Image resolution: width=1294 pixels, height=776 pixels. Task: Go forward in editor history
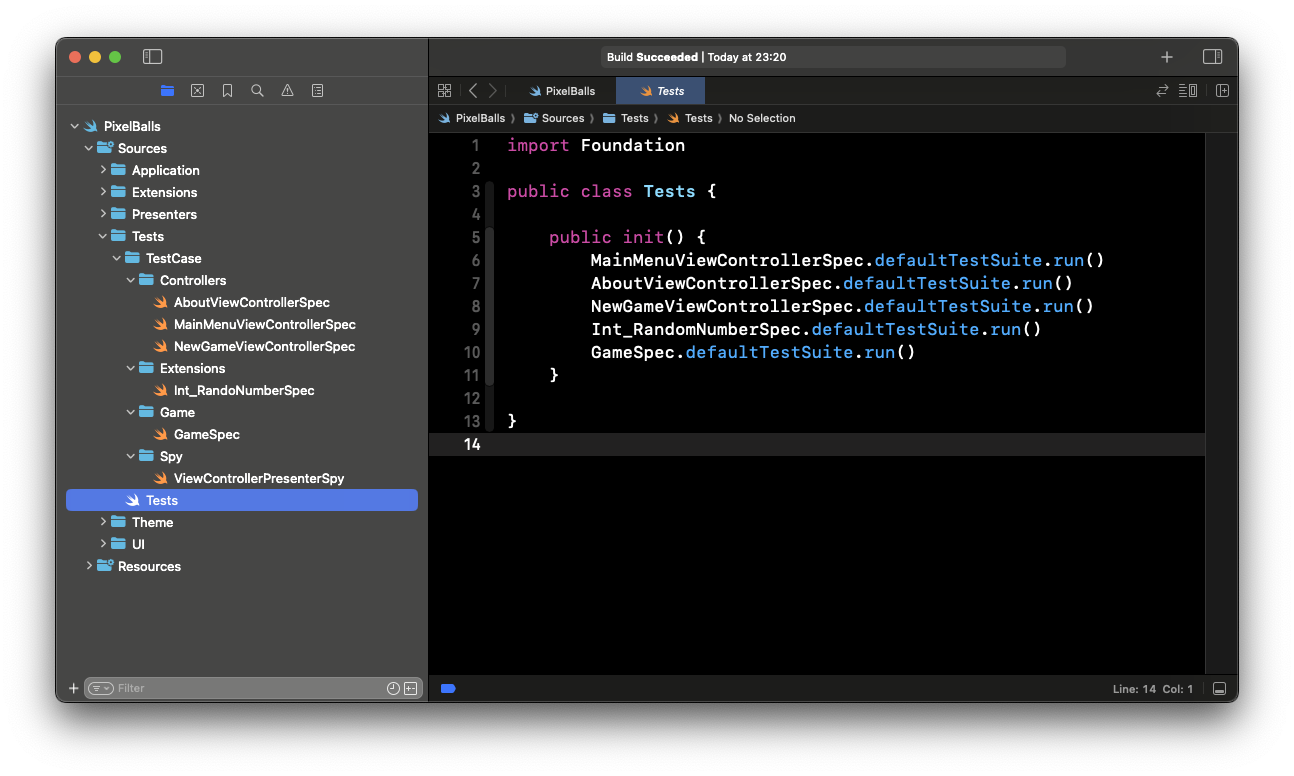pos(492,90)
